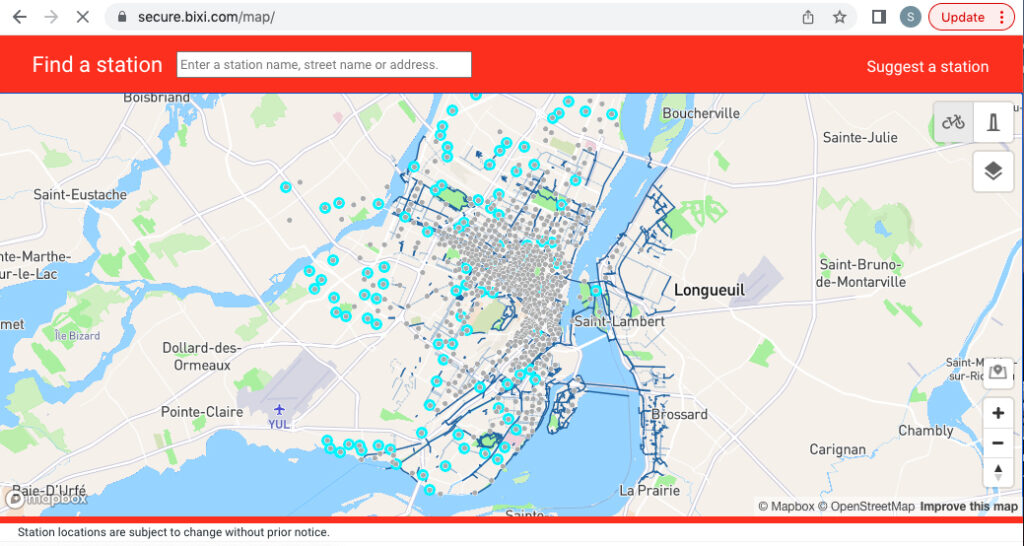Zoom in on the map
The height and width of the screenshot is (546, 1024).
click(x=998, y=413)
